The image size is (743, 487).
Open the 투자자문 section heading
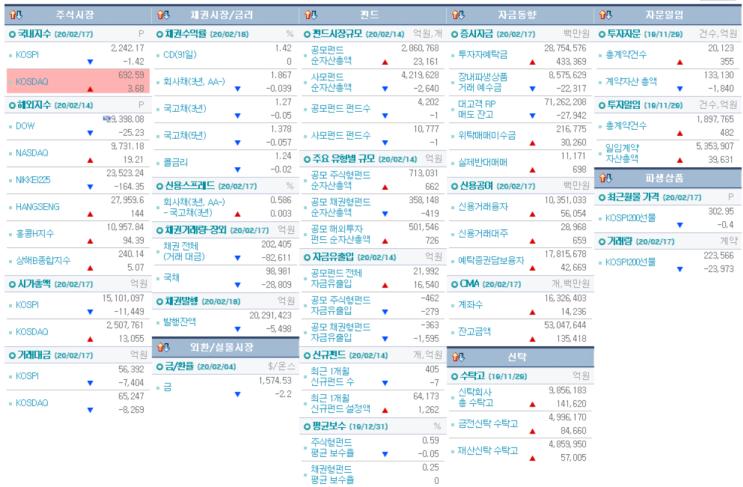(623, 34)
